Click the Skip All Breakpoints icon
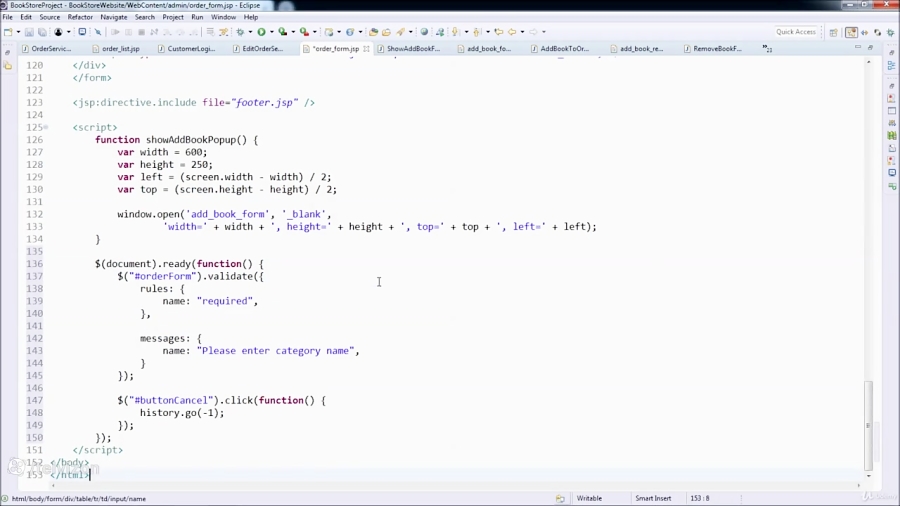Image resolution: width=900 pixels, height=506 pixels. click(x=98, y=32)
